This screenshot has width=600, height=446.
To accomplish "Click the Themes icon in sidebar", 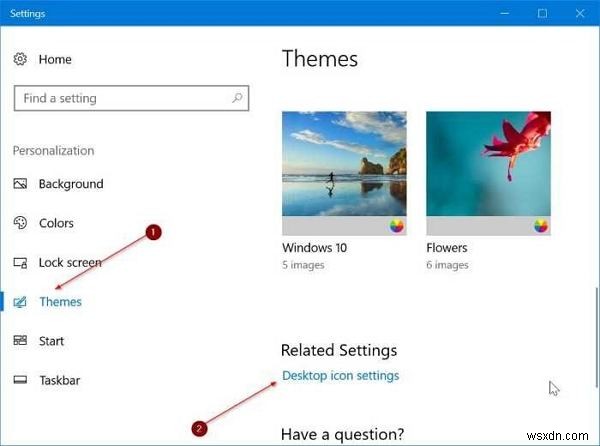I will point(20,302).
